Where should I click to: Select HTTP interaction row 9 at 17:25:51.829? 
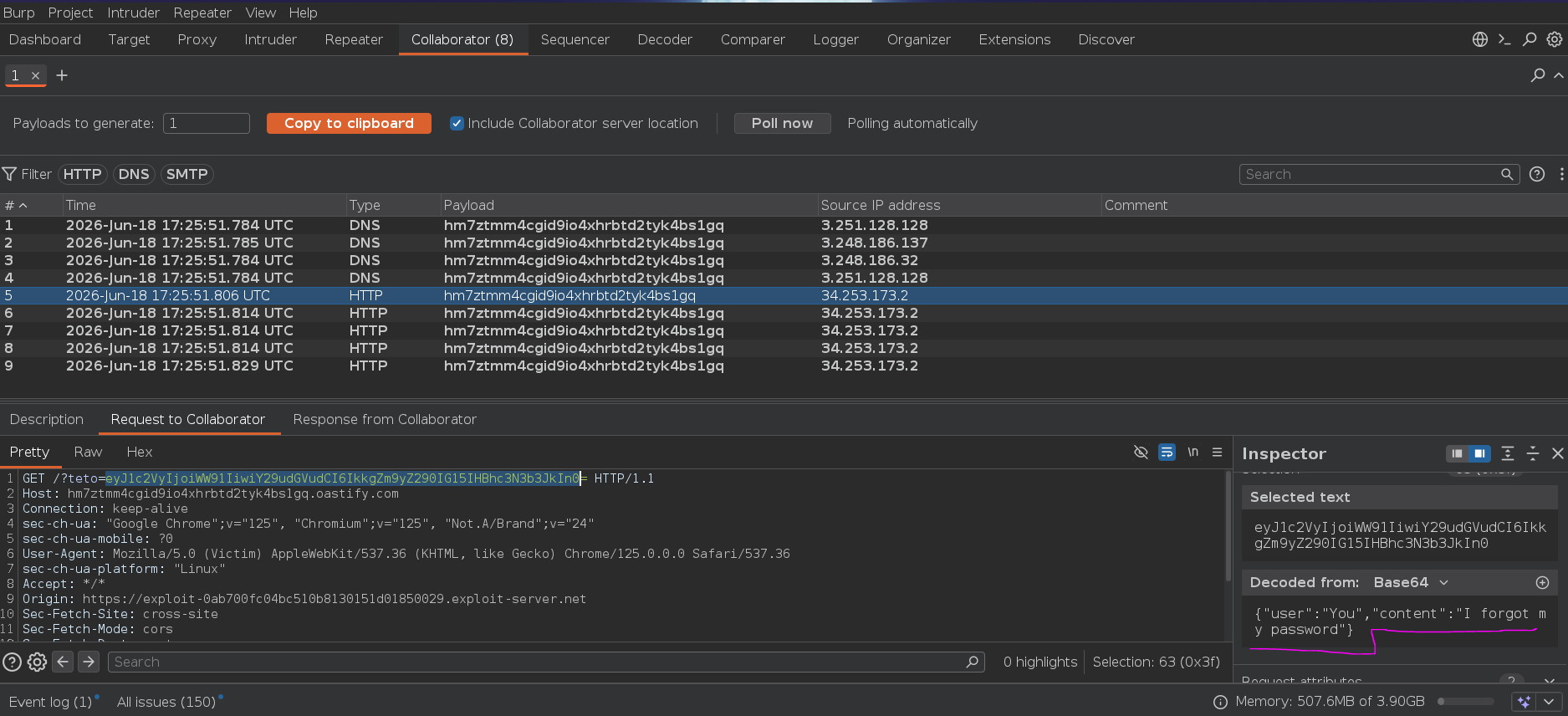[784, 366]
